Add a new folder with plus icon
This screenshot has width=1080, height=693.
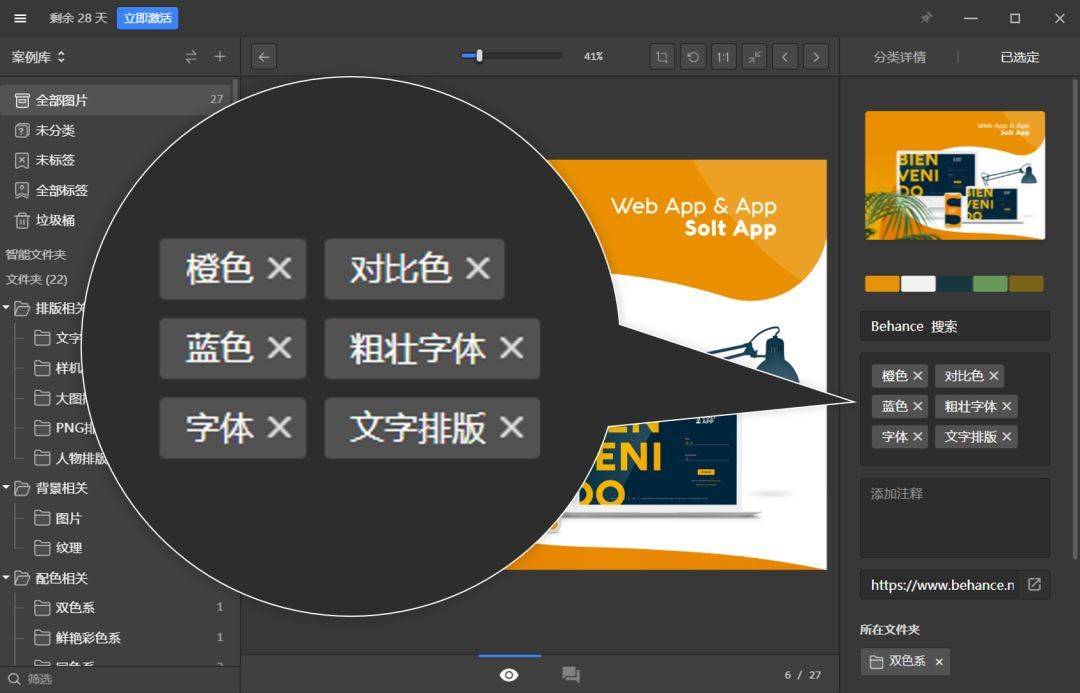[x=220, y=56]
